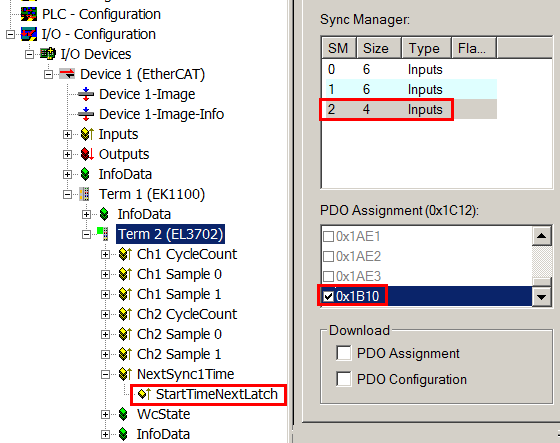Expand the WcState node
This screenshot has width=560, height=443.
105,414
